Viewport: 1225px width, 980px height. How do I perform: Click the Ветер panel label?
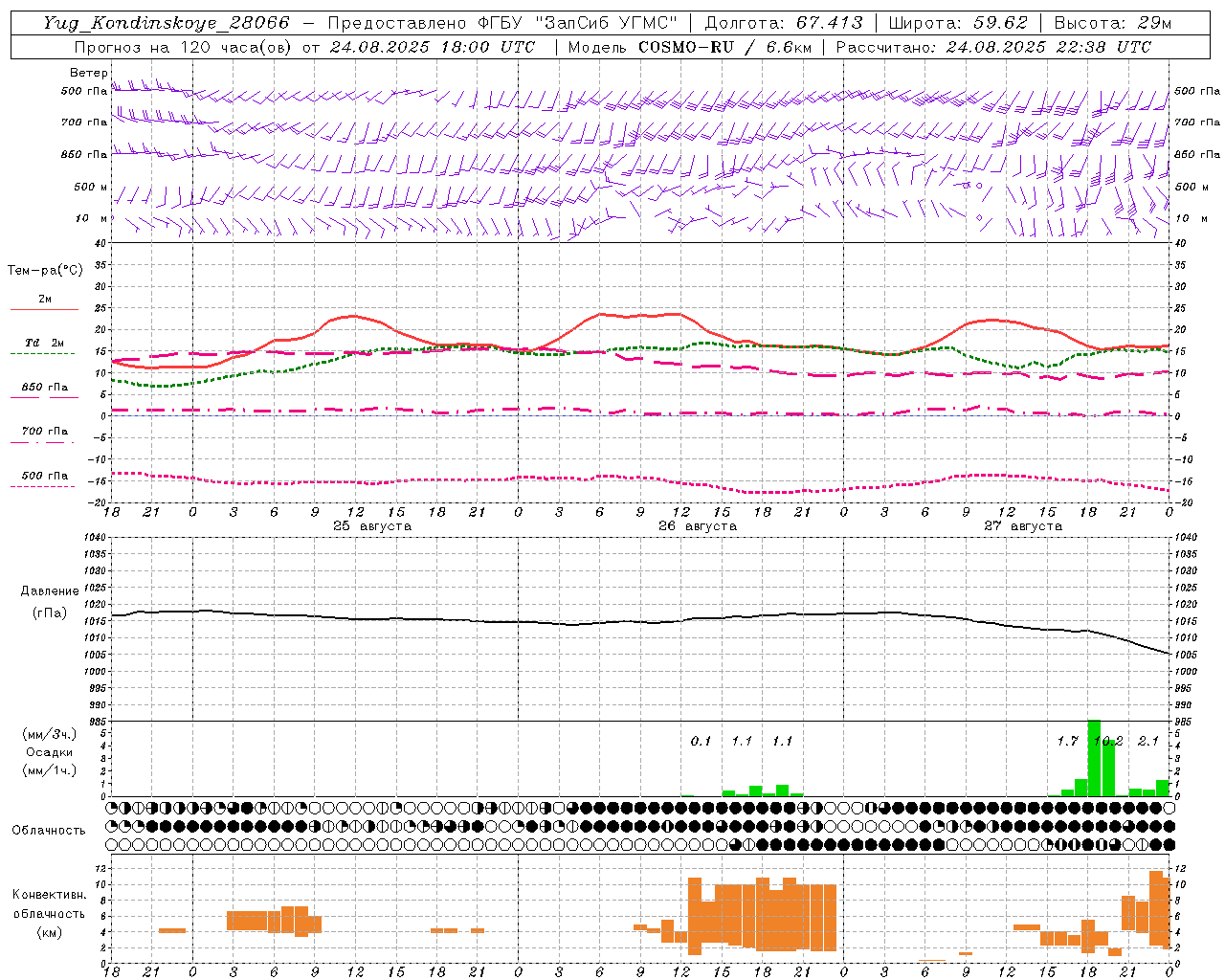[88, 73]
